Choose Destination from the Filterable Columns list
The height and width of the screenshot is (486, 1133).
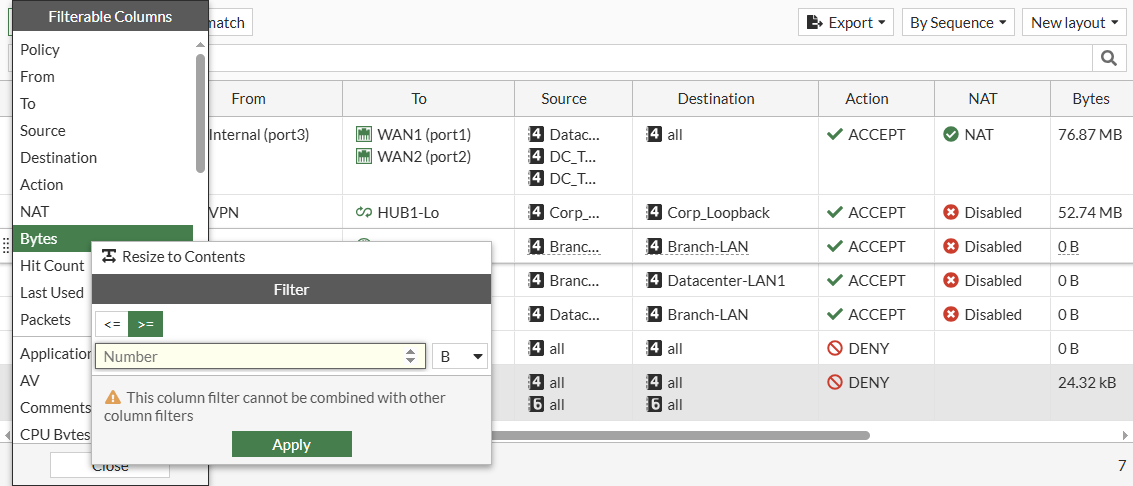click(x=59, y=157)
